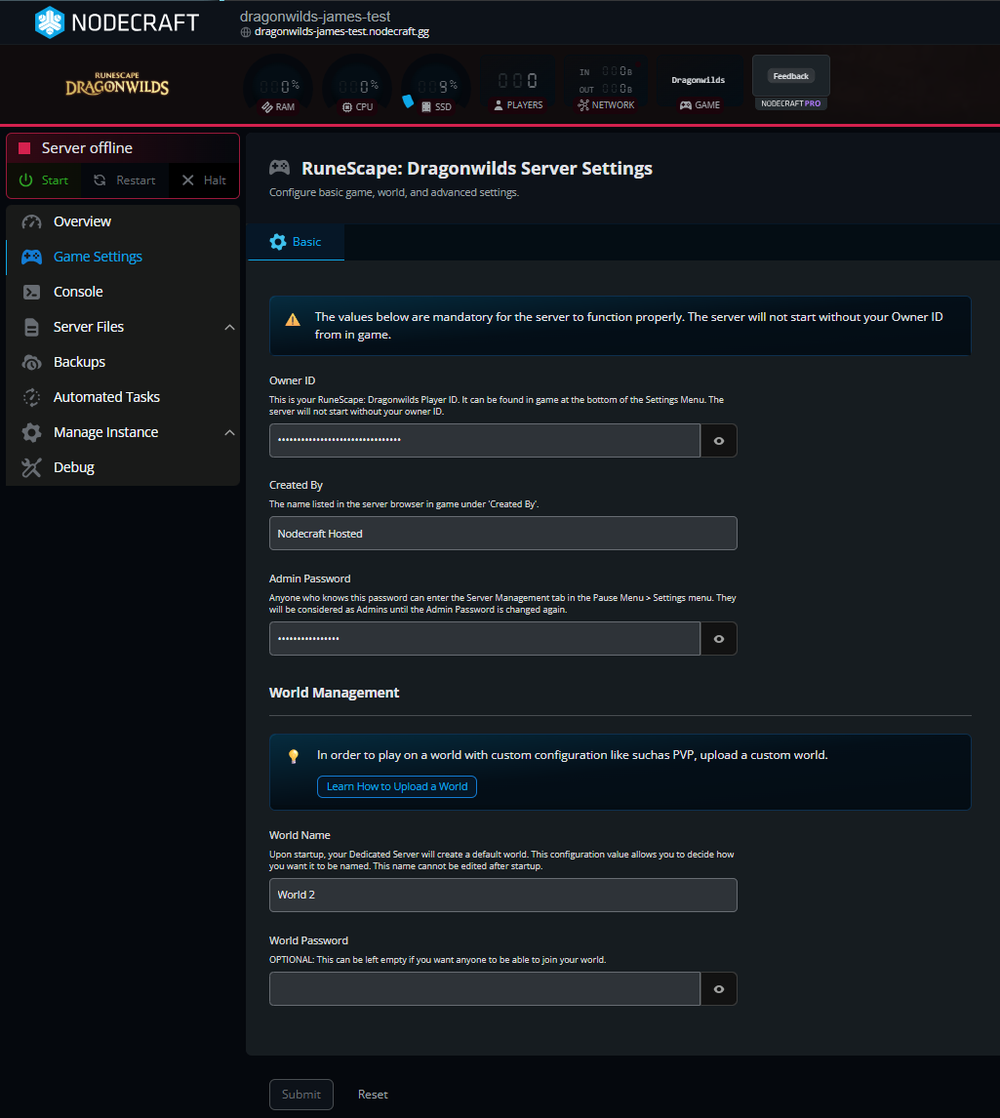
Task: Reveal the Owner ID with the eye toggle
Action: click(718, 440)
